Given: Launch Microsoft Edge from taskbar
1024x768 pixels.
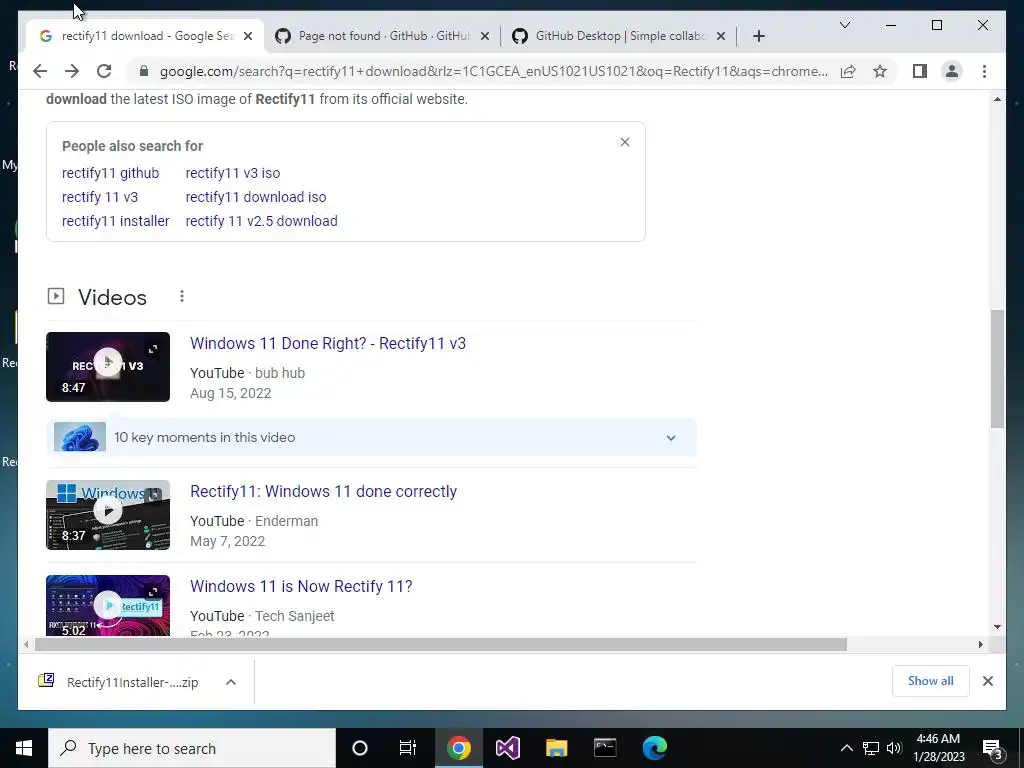Looking at the screenshot, I should [x=654, y=748].
